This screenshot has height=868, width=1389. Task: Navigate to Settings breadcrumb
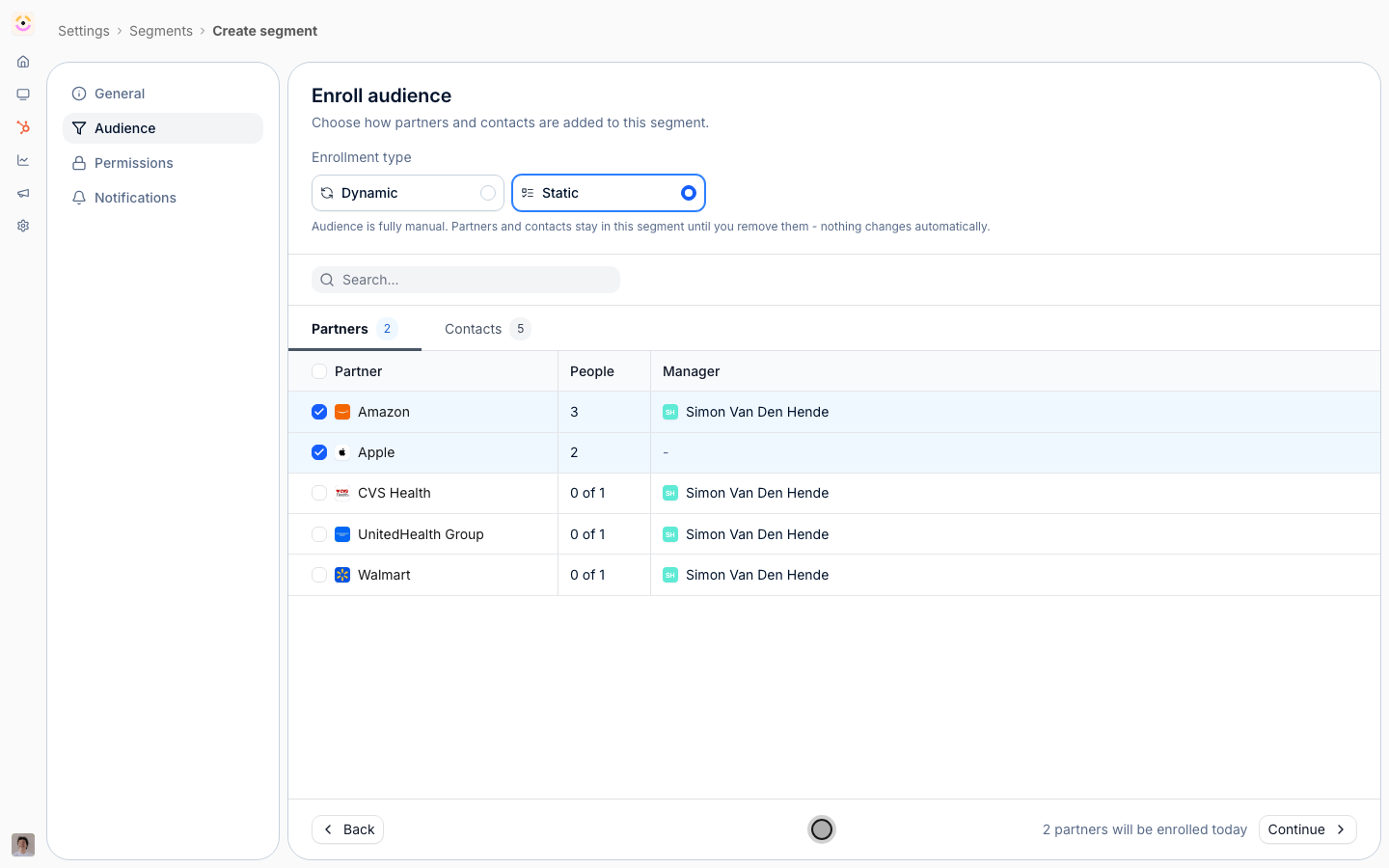click(84, 31)
